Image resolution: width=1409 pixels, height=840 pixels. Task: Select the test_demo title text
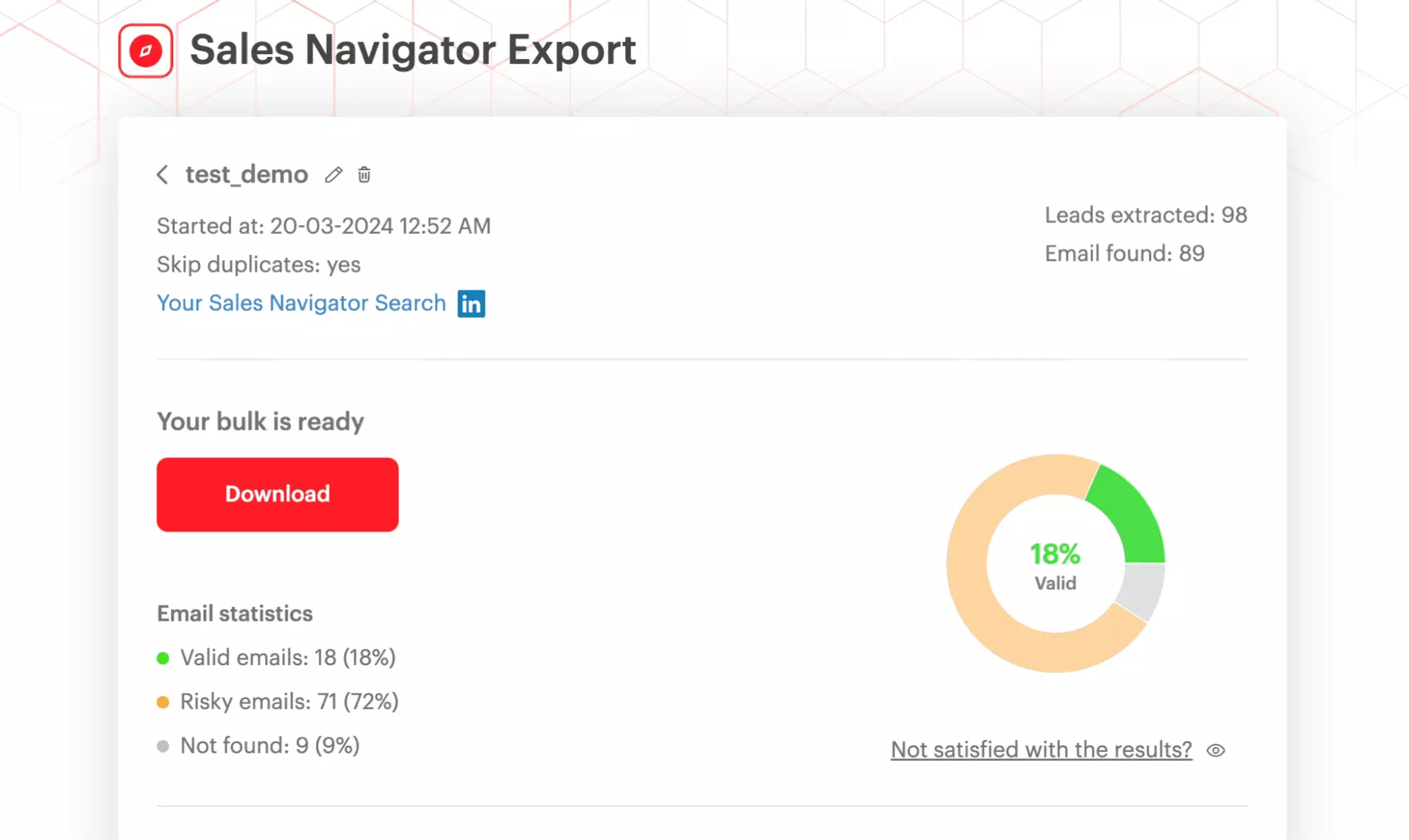[246, 175]
